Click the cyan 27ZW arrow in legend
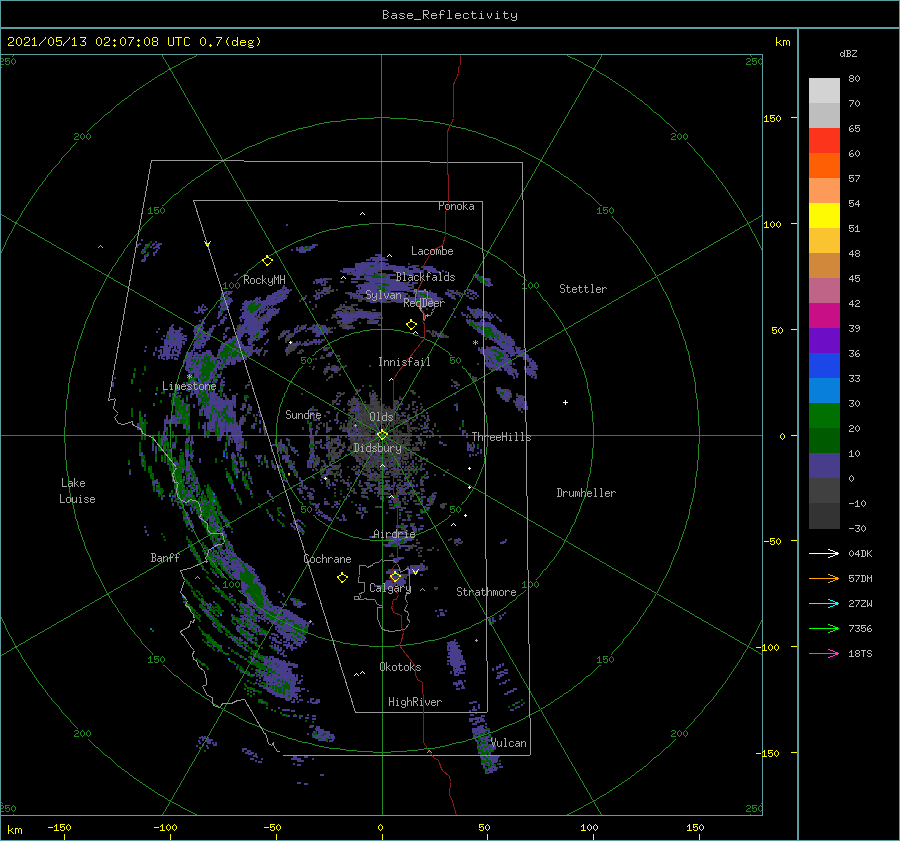 824,603
